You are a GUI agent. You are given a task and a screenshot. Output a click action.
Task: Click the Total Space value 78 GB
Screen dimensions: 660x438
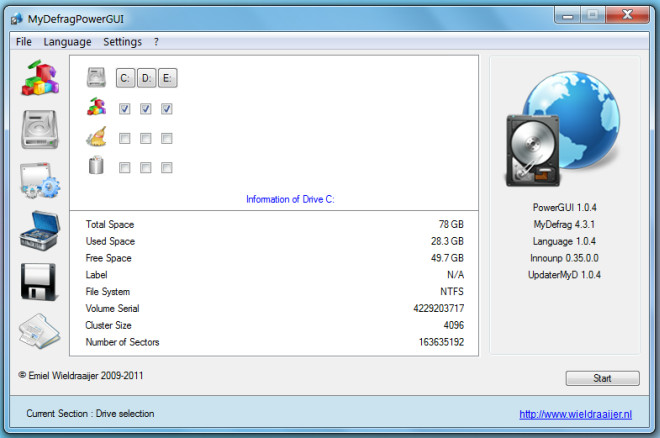(451, 224)
